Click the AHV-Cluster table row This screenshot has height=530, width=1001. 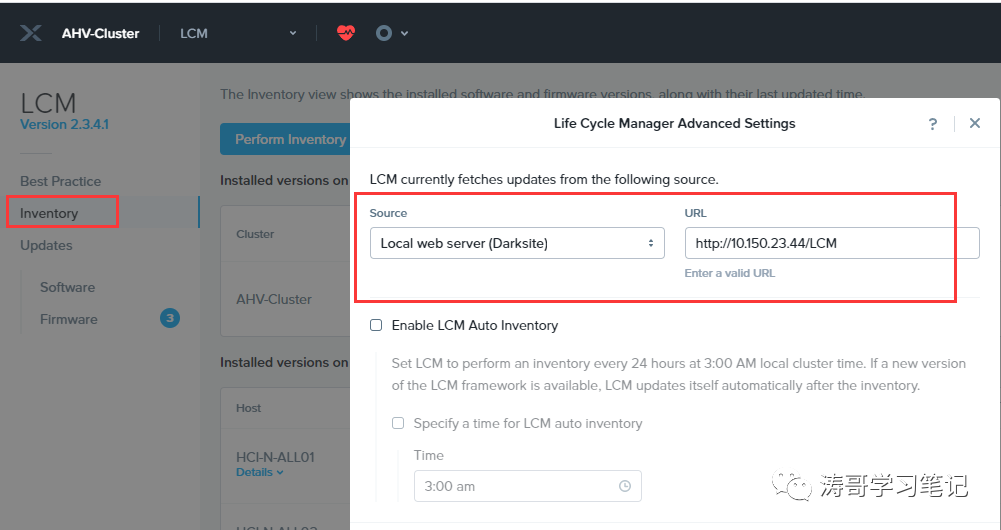coord(285,299)
